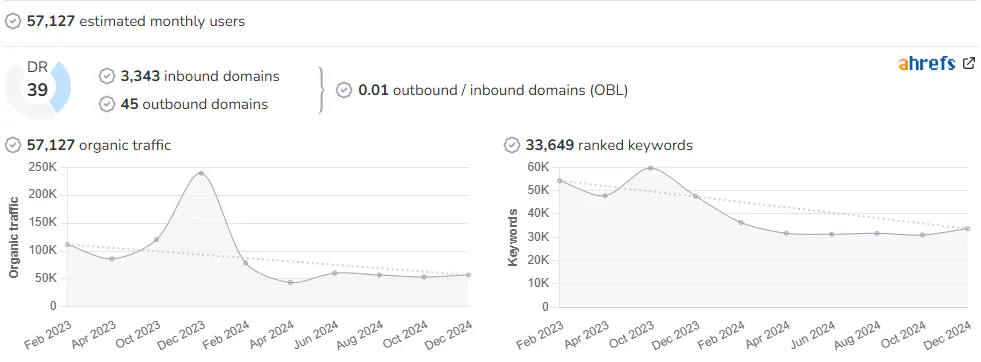Click the 57,127 organic traffic heading
This screenshot has height=362, width=981.
(99, 145)
